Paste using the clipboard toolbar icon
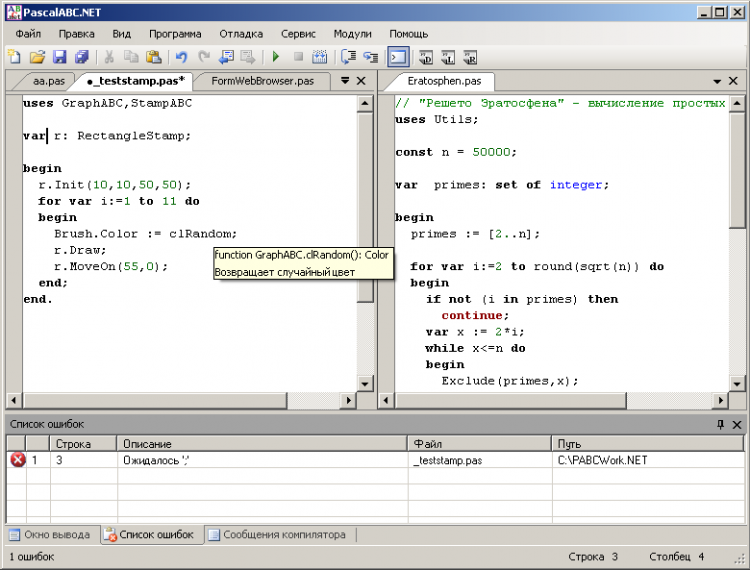The height and width of the screenshot is (570, 750). [x=154, y=57]
